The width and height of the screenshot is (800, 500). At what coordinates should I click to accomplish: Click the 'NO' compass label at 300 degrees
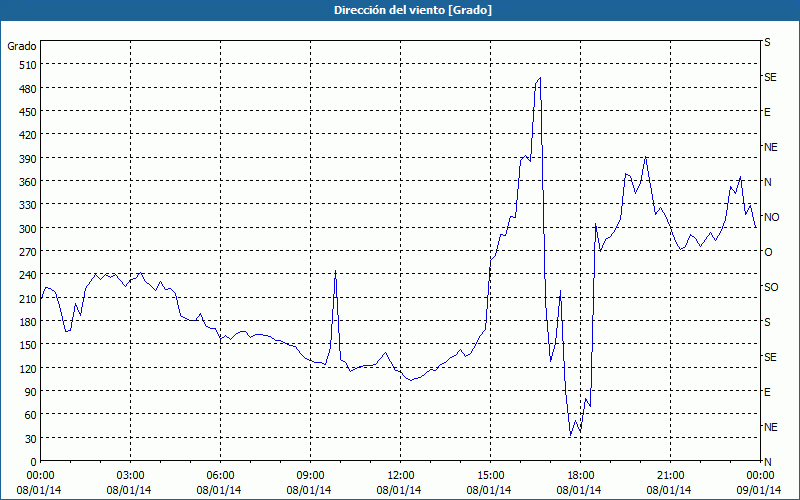(x=772, y=217)
